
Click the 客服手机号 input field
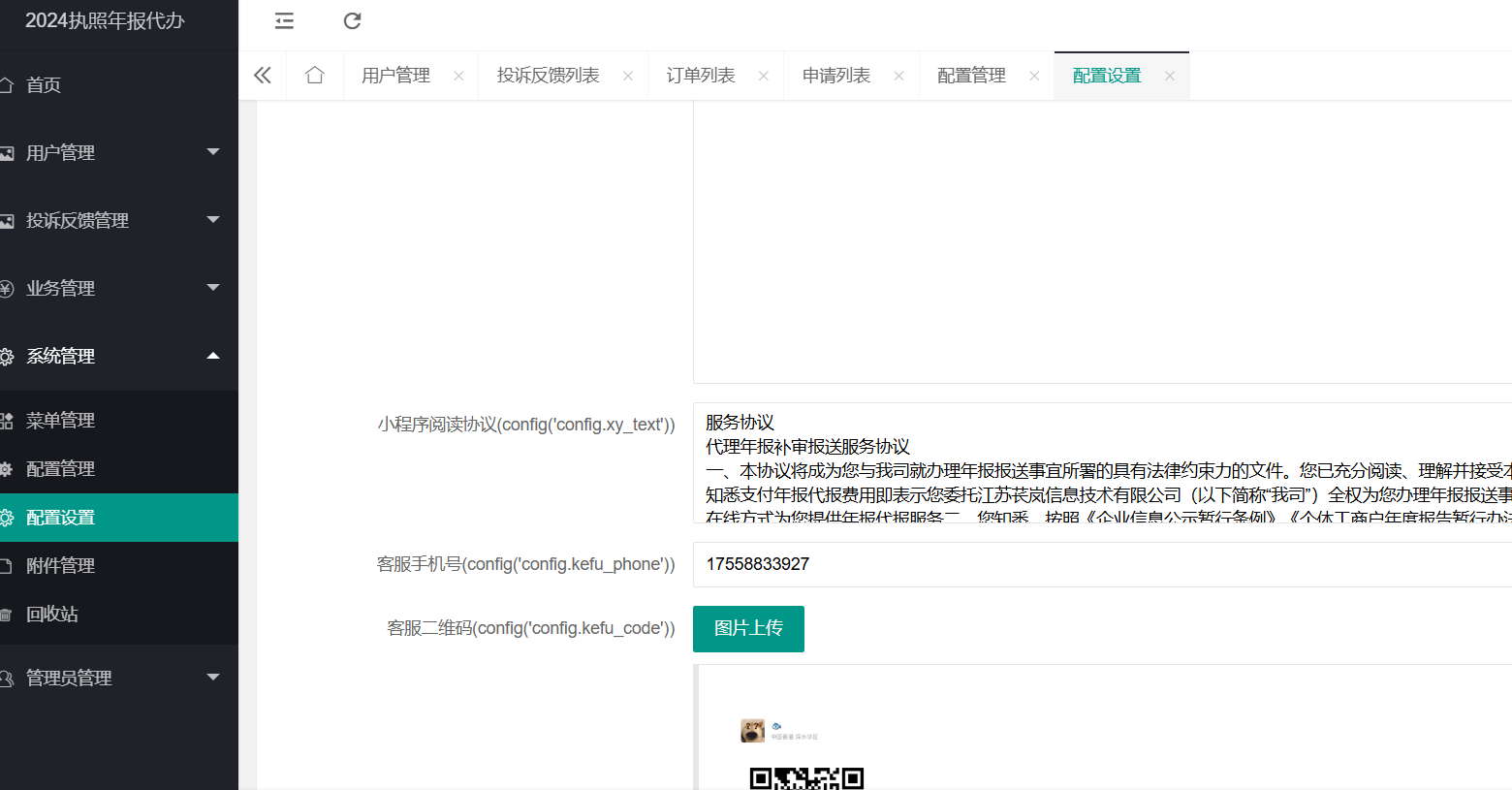click(1095, 564)
